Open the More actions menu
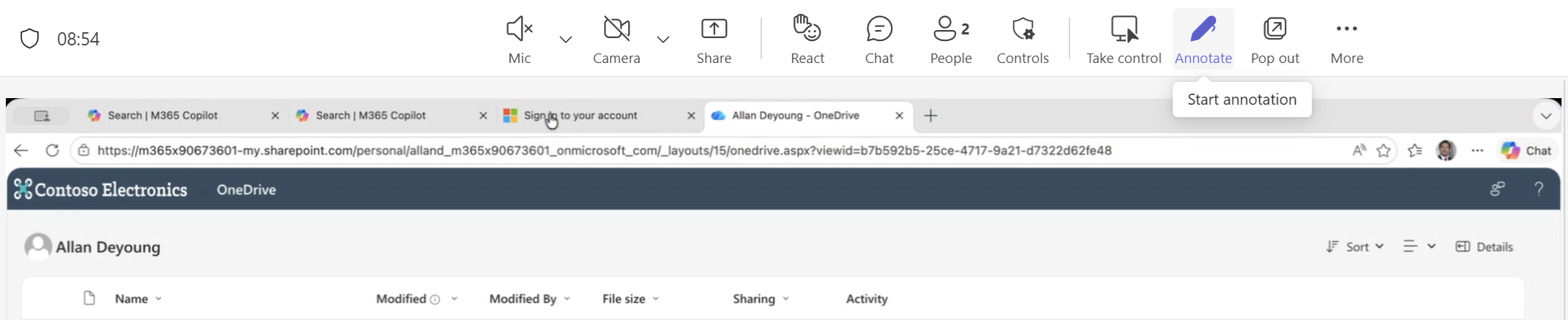This screenshot has height=320, width=1568. 1347,40
